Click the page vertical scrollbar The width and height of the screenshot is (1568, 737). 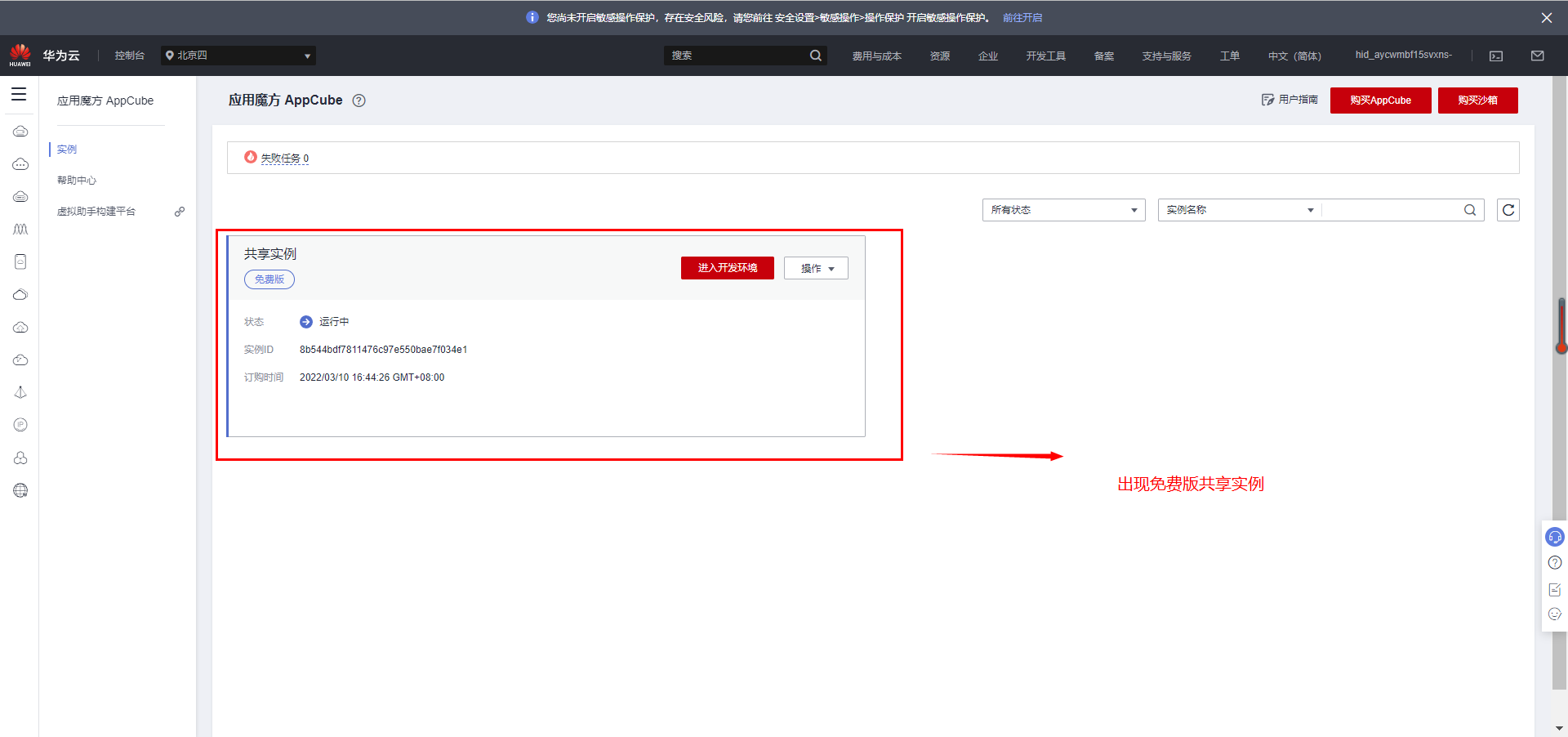(1560, 384)
